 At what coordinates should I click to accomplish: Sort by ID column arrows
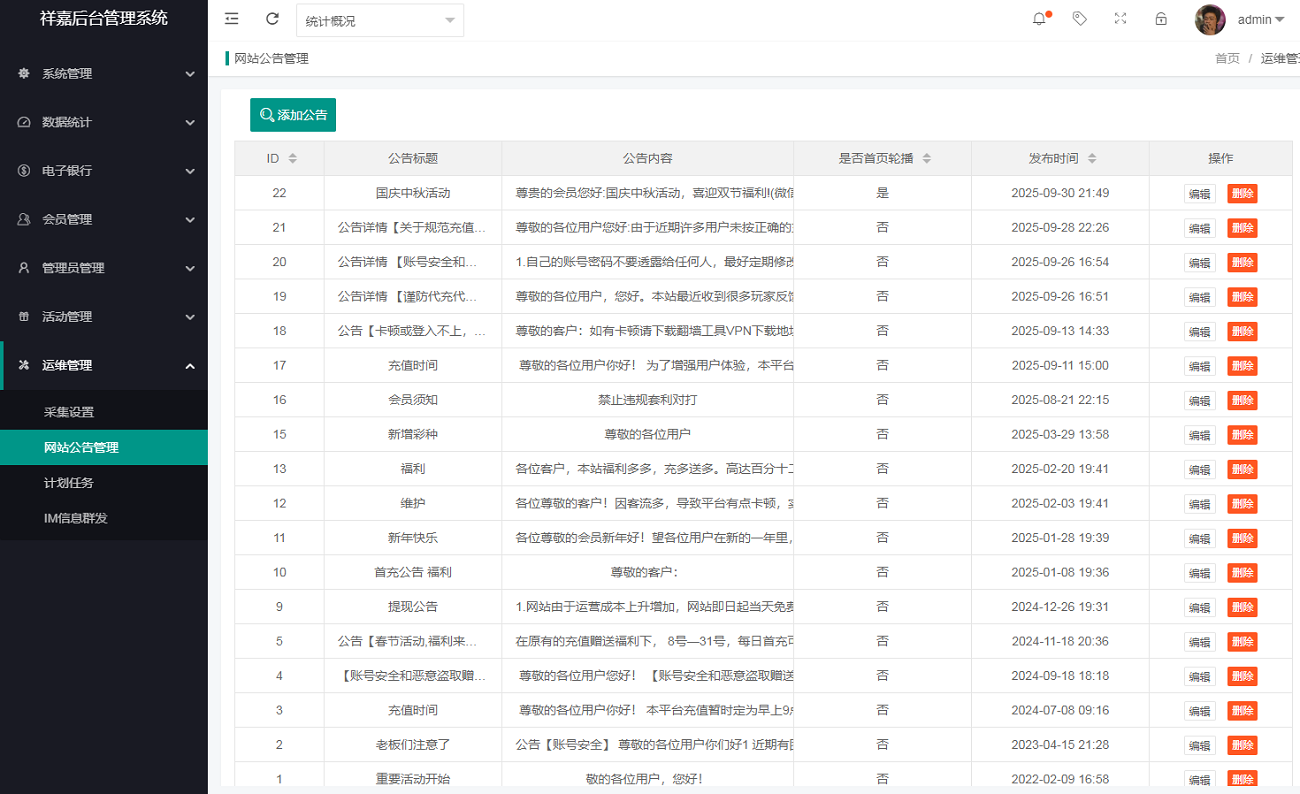tap(292, 159)
